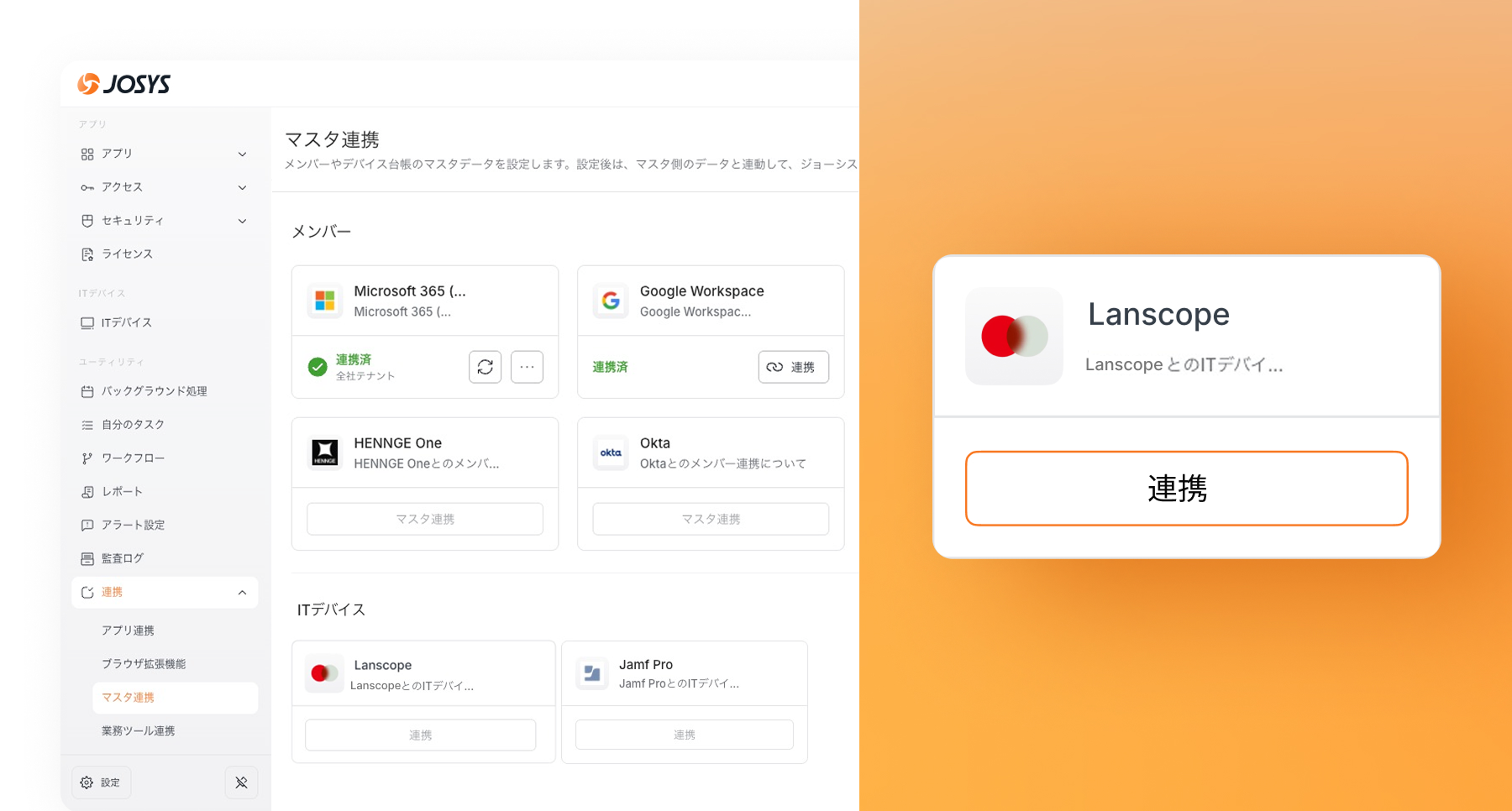This screenshot has height=811, width=1512.
Task: Click the HENNGE One logo
Action: (325, 453)
